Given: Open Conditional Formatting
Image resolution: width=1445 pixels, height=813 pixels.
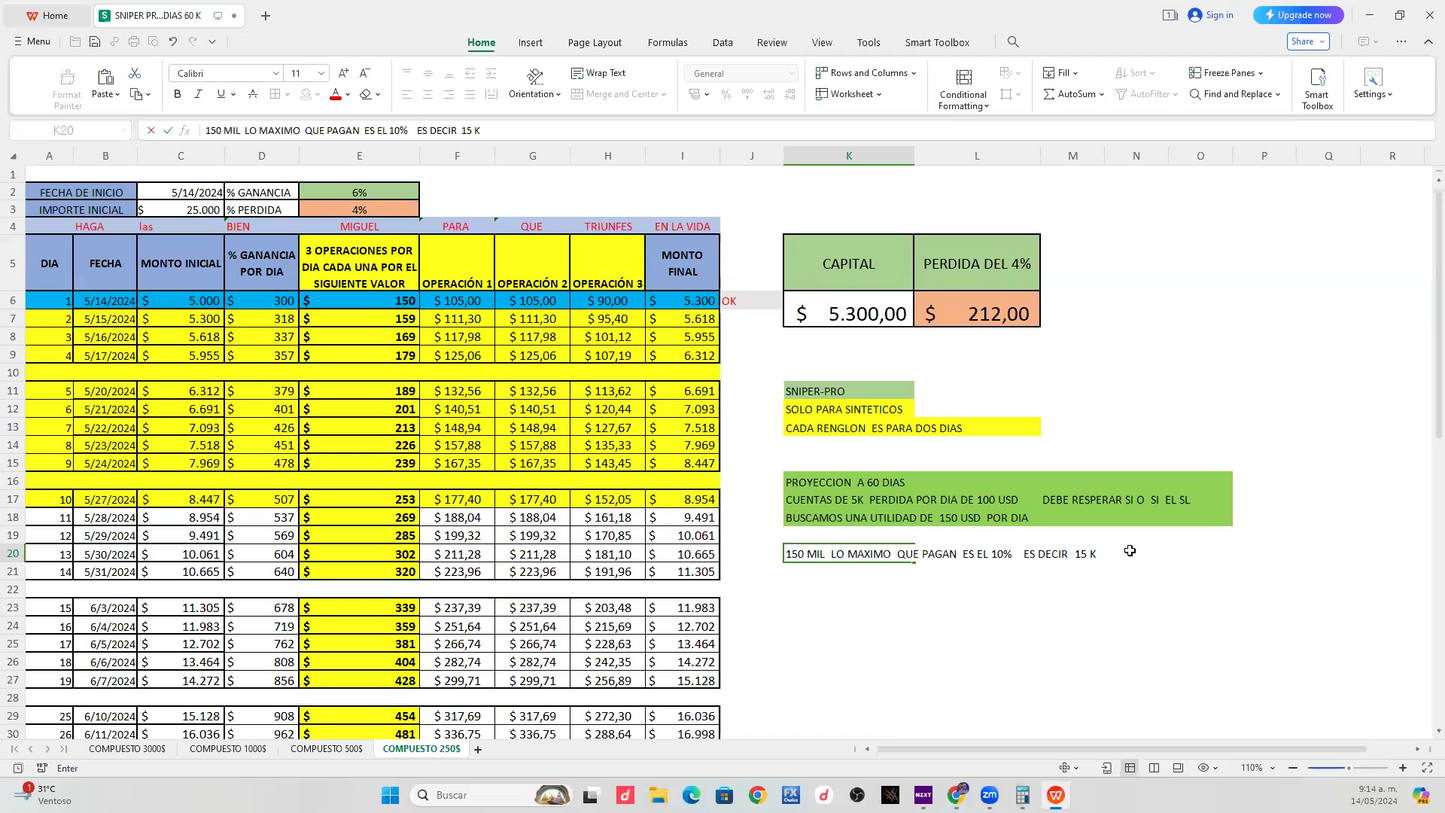Looking at the screenshot, I should point(961,88).
